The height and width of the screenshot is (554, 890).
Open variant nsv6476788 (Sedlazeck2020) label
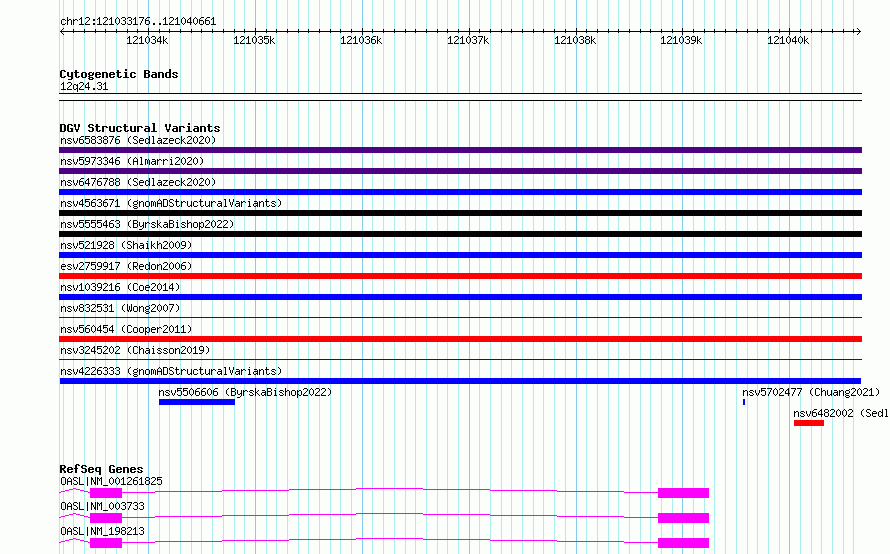(138, 182)
